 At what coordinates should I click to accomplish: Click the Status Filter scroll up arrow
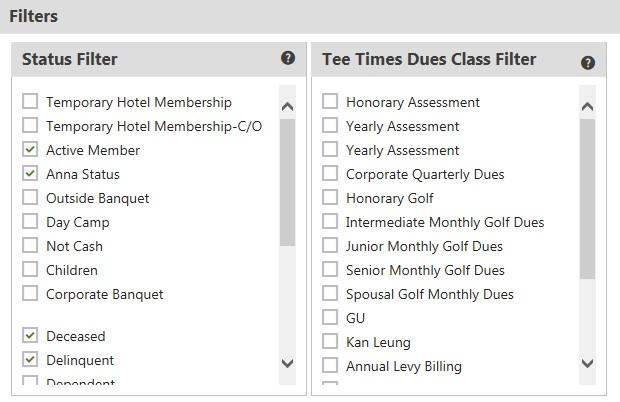pyautogui.click(x=287, y=106)
